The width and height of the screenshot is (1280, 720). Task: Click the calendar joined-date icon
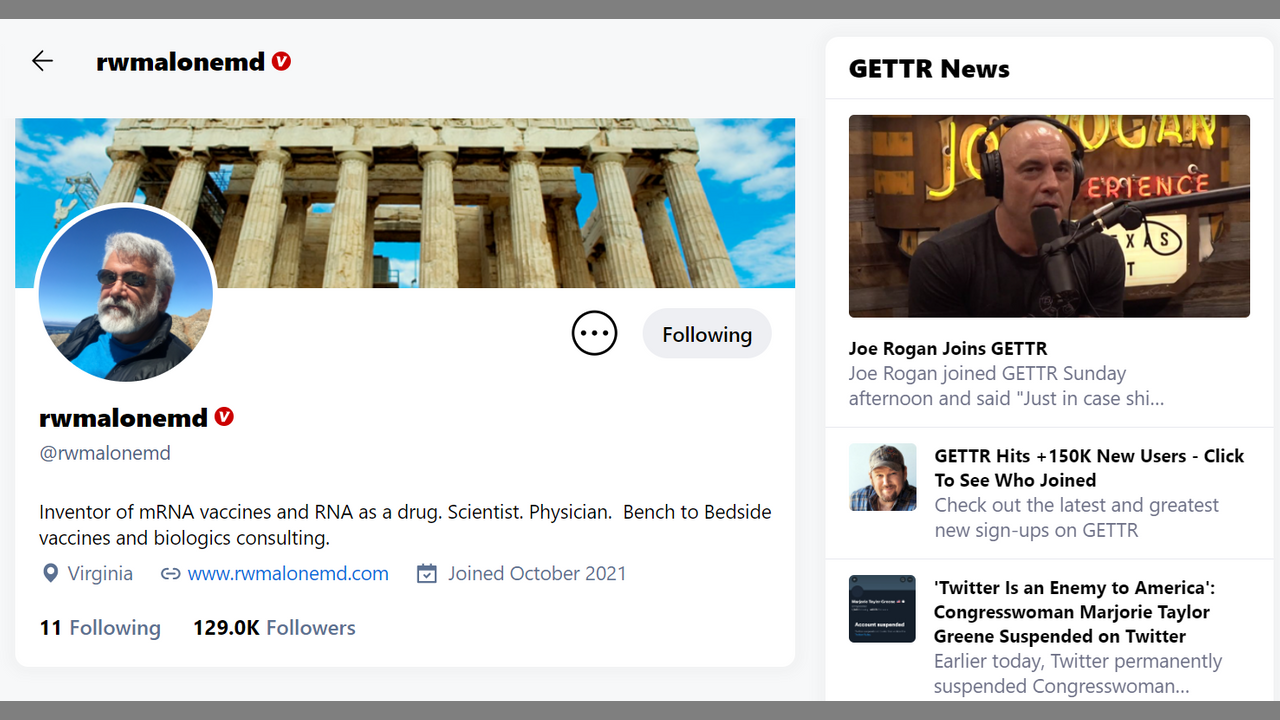[427, 574]
